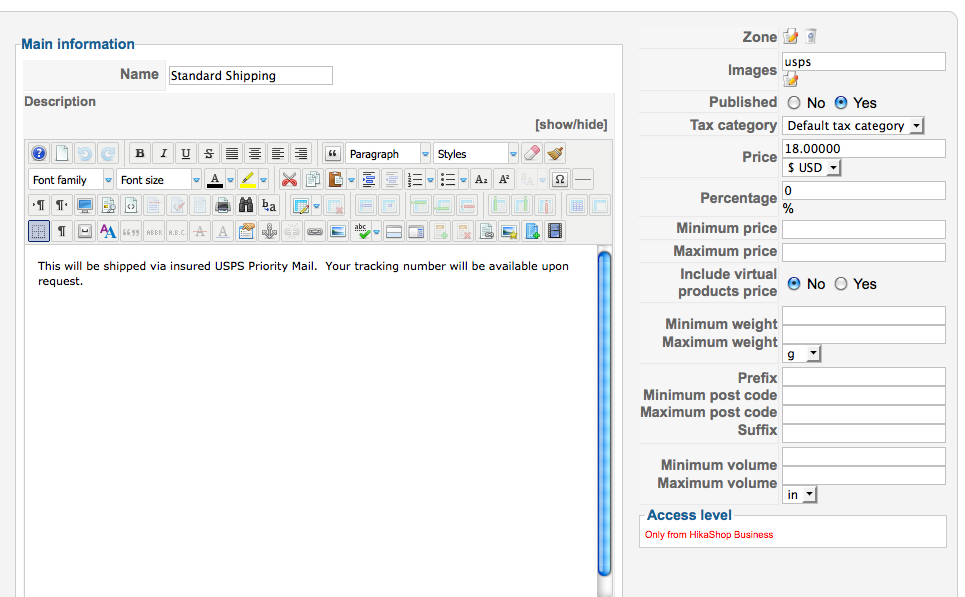The height and width of the screenshot is (597, 965).
Task: Open the editor help icon
Action: click(x=39, y=153)
